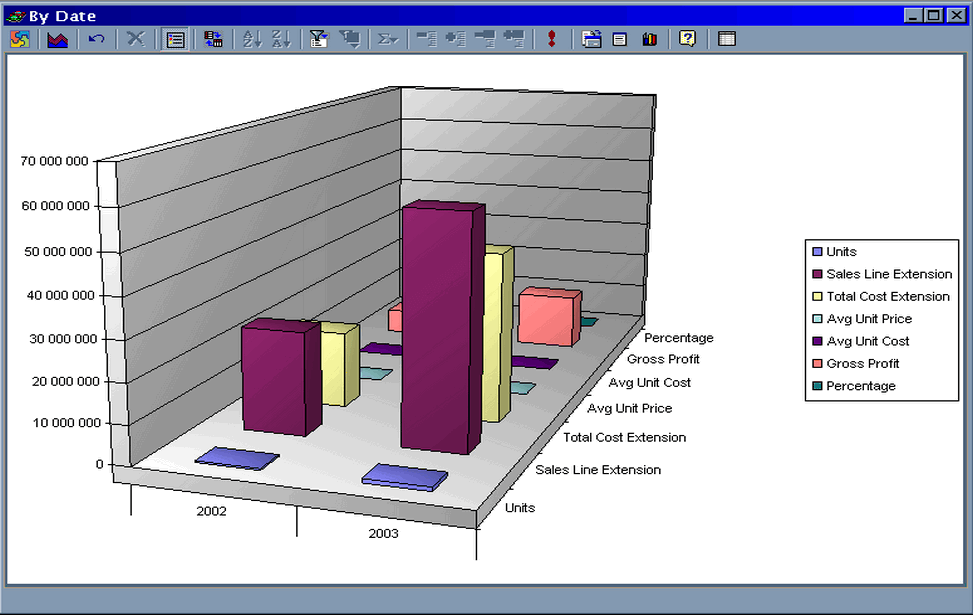The image size is (973, 615).
Task: Click the colored bar-chart report icon
Action: [649, 38]
